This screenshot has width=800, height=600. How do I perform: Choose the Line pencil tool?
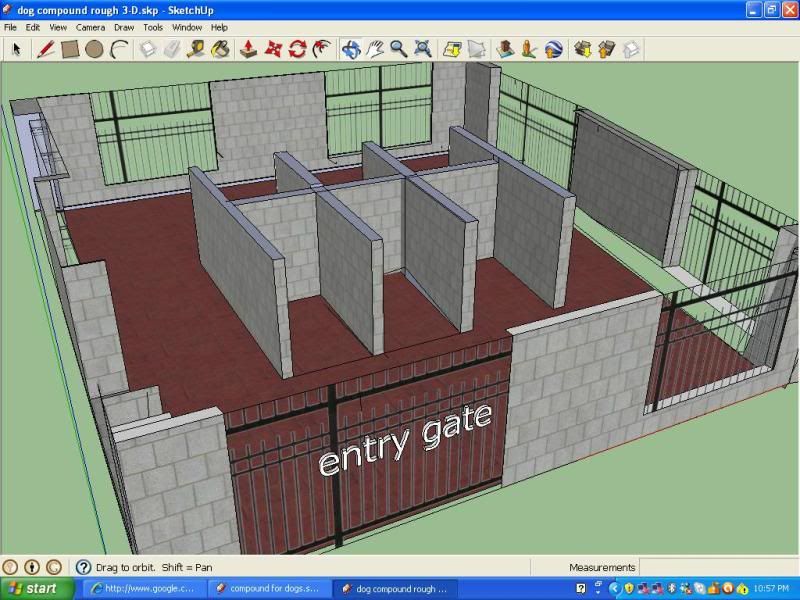point(45,48)
